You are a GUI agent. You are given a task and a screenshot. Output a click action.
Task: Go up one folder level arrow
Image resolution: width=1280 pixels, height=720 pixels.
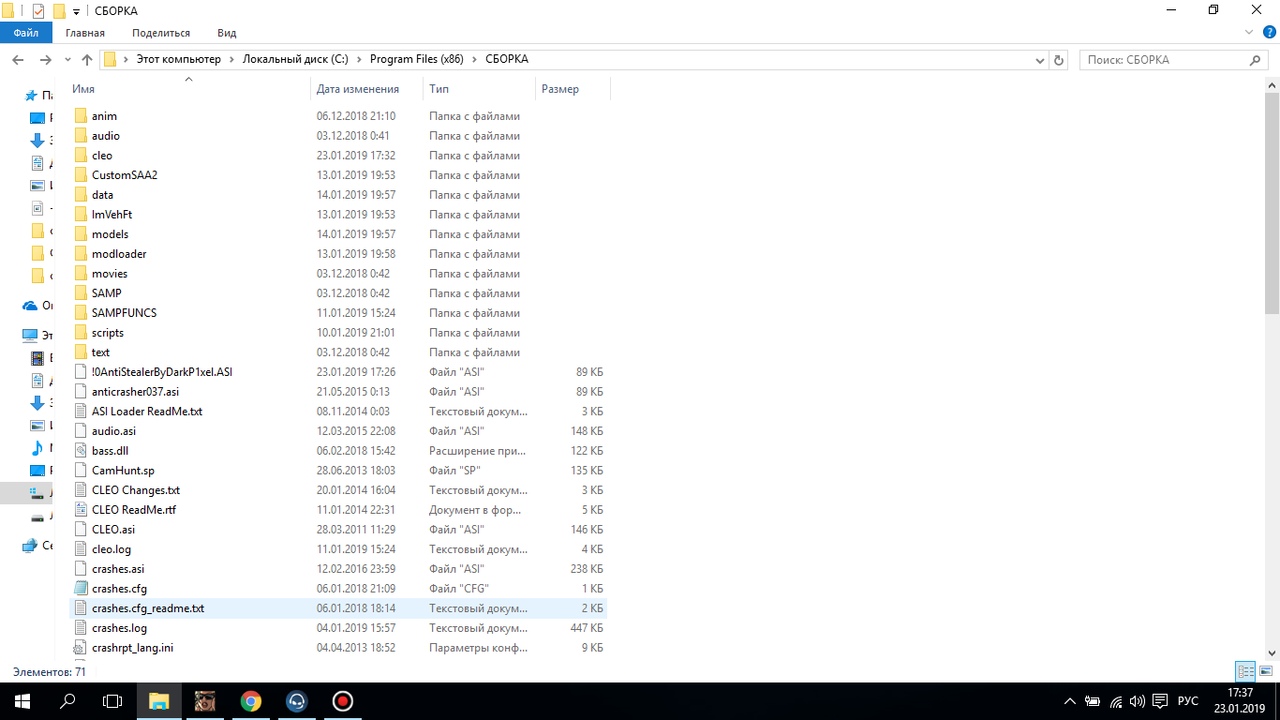tap(87, 60)
